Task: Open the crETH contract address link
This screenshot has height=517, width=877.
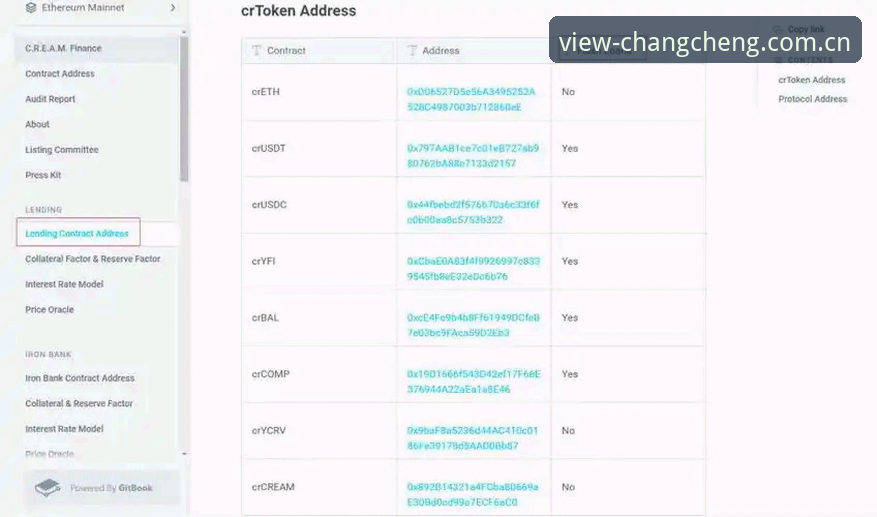Action: coord(471,99)
